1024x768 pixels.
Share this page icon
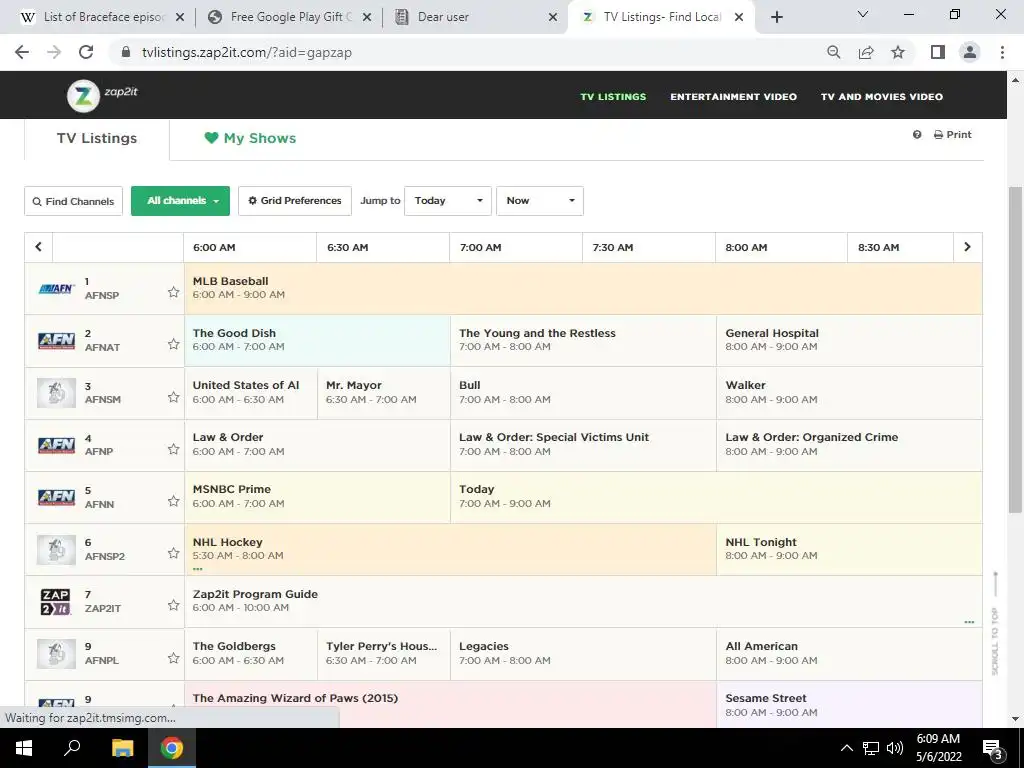pyautogui.click(x=866, y=52)
